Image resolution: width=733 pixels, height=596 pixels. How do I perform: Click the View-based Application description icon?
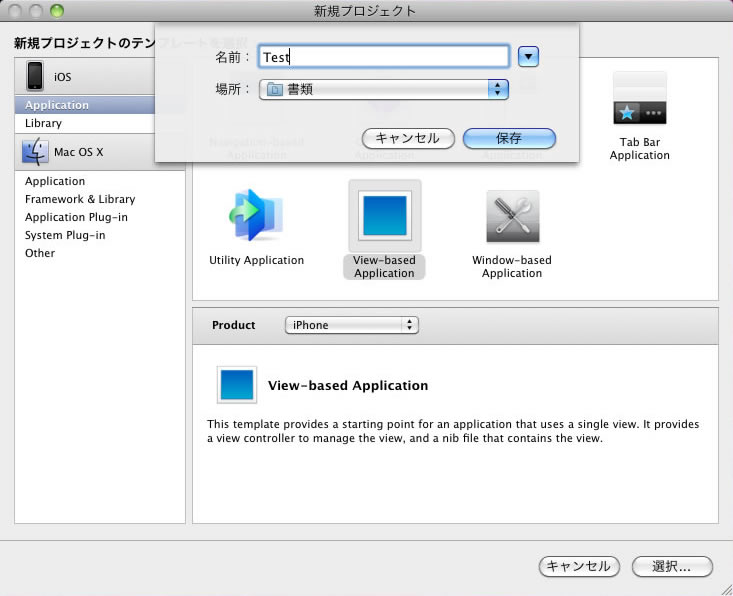pos(237,385)
